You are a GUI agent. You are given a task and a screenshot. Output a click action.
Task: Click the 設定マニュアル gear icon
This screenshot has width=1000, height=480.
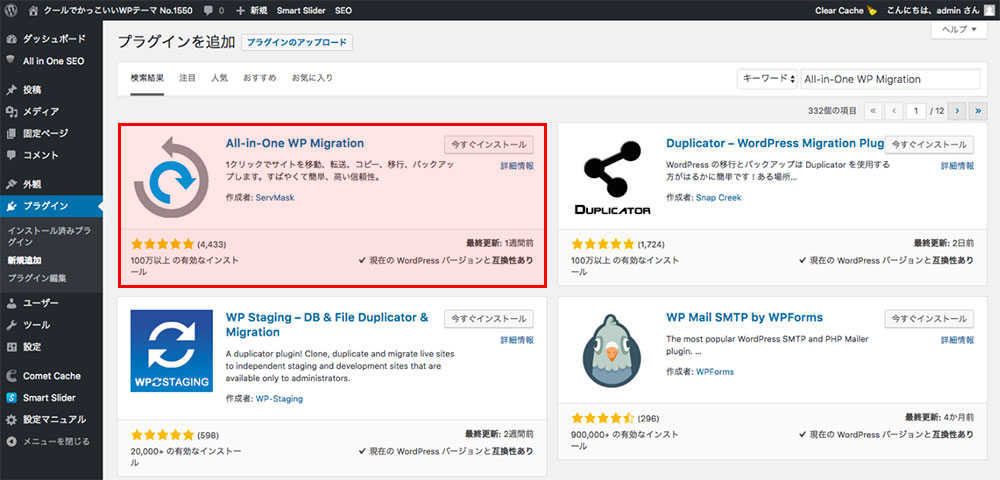(11, 419)
